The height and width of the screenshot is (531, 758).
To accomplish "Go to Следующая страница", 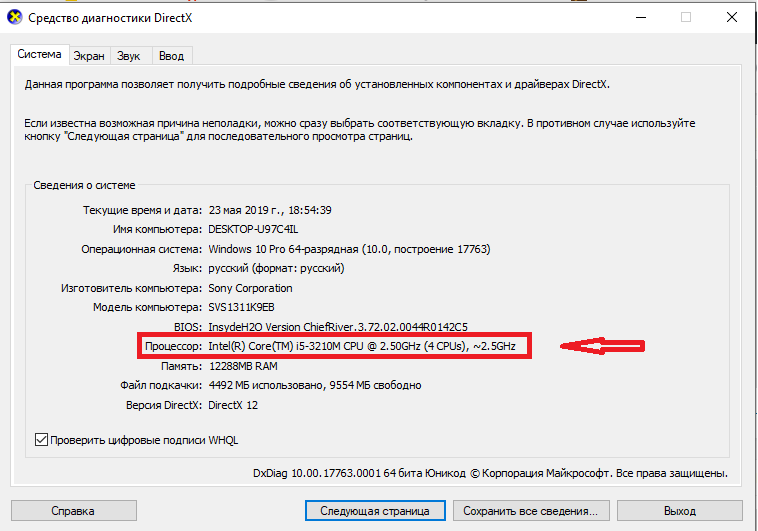I will pyautogui.click(x=375, y=511).
